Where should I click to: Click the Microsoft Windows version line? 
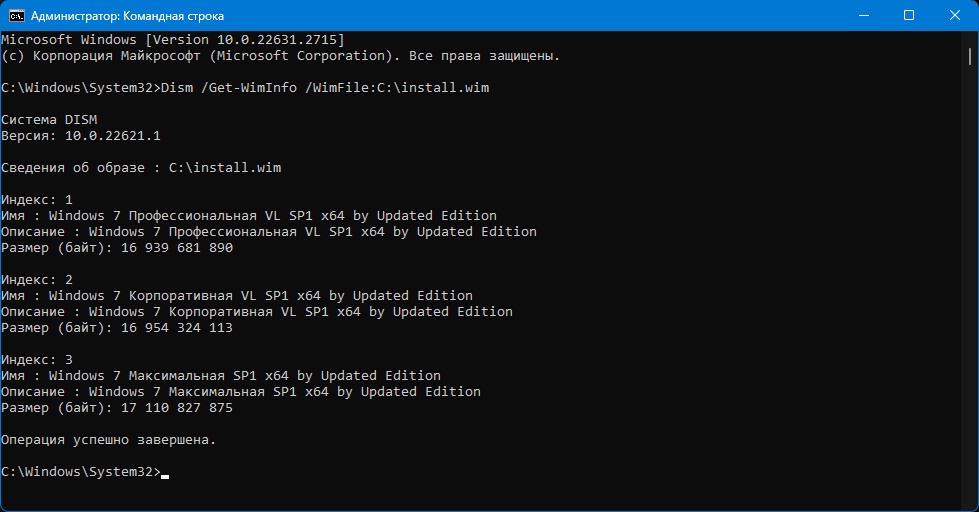click(x=172, y=40)
